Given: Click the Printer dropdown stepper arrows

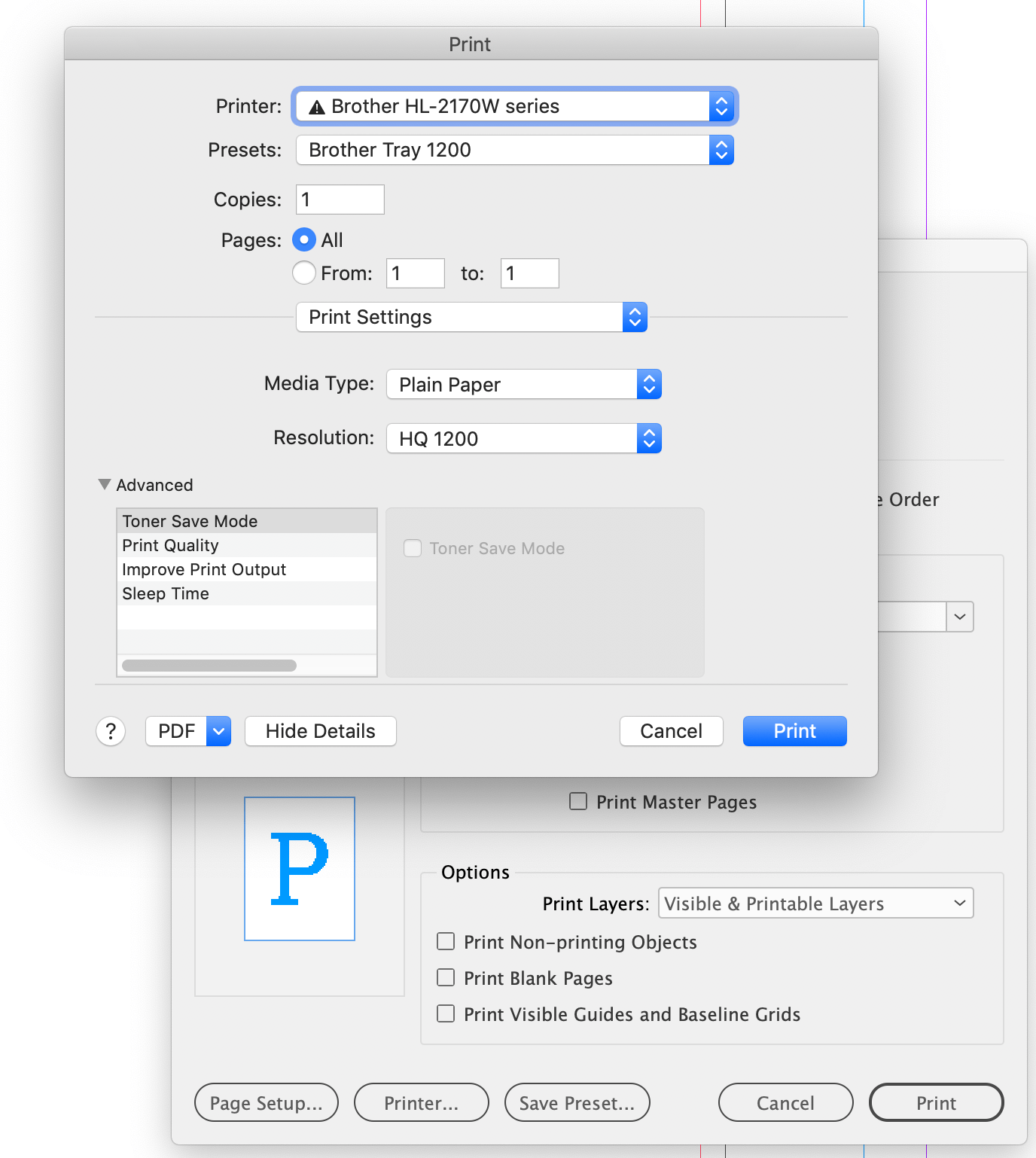Looking at the screenshot, I should point(721,106).
